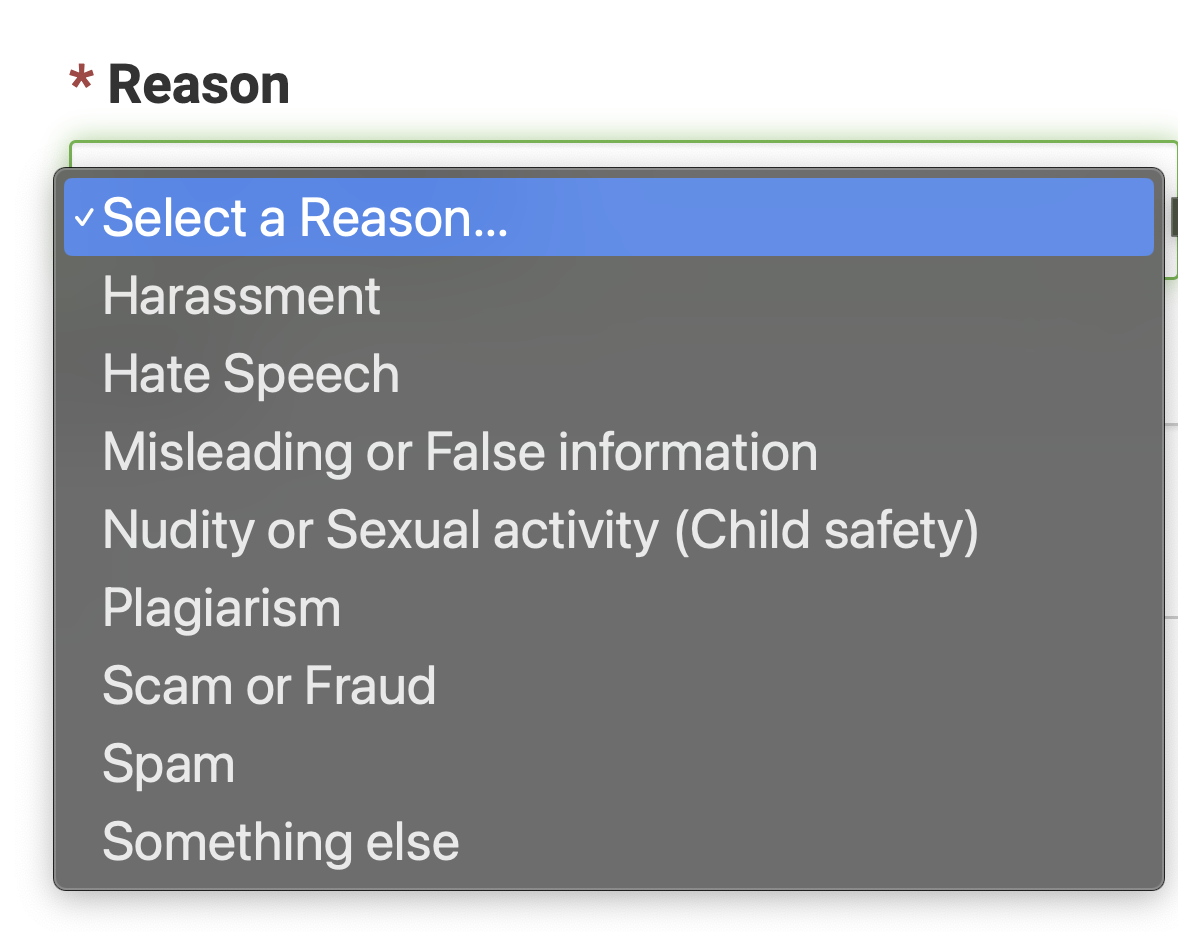The image size is (1178, 932).
Task: Click the Reason field label
Action: 197,84
